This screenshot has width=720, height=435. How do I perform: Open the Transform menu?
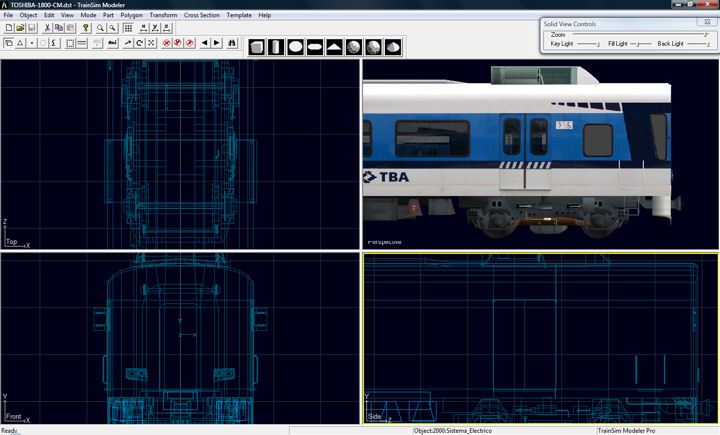pos(162,16)
